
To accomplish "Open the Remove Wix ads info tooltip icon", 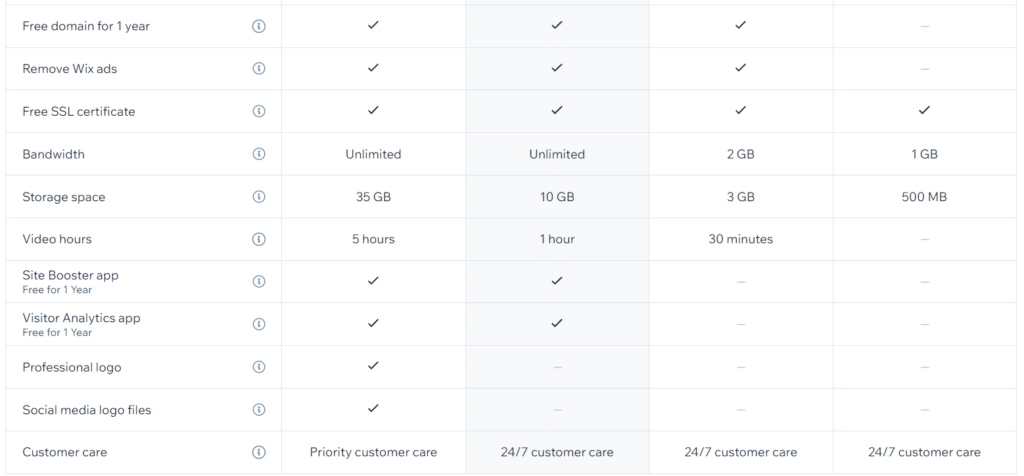I will [x=259, y=69].
